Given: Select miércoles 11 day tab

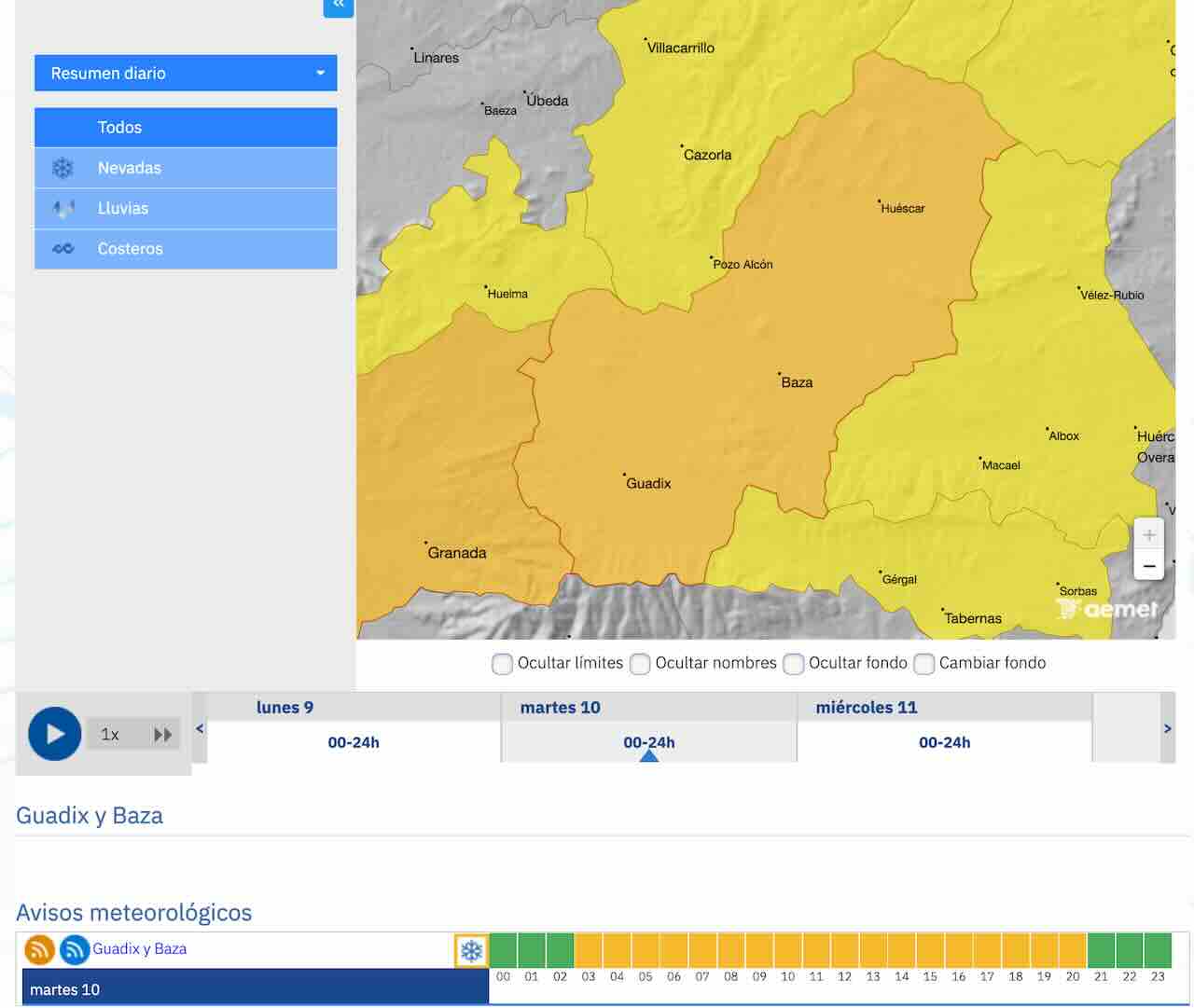Looking at the screenshot, I should click(x=867, y=707).
